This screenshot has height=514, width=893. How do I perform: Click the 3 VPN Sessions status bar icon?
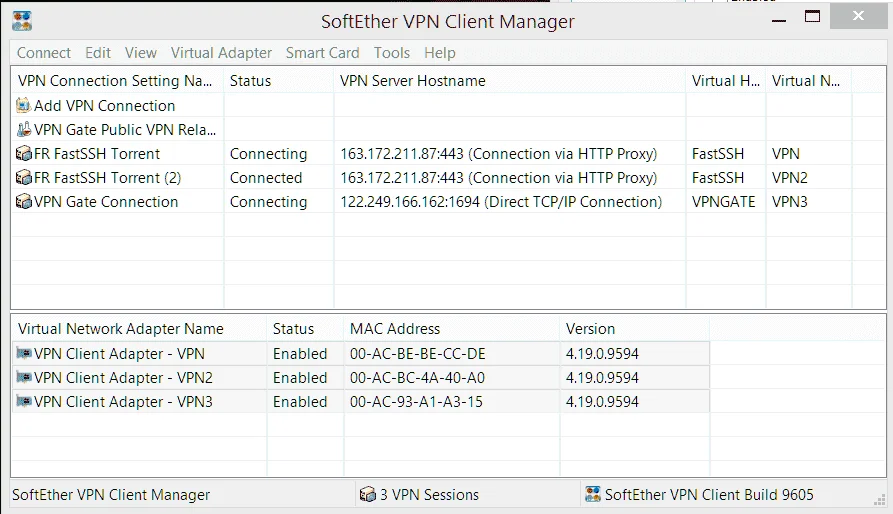(368, 494)
